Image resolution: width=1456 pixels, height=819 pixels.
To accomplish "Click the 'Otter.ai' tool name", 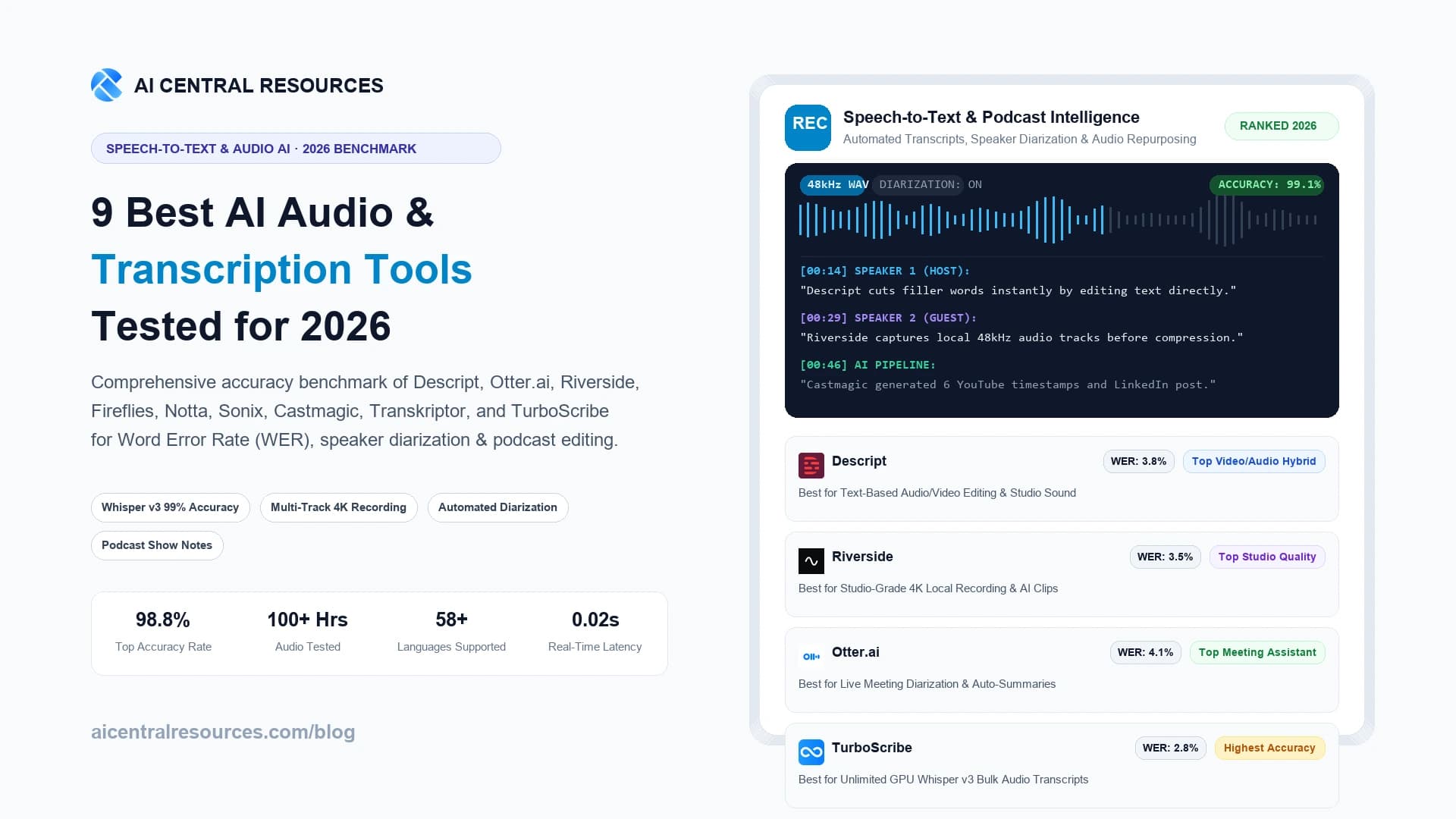I will (855, 652).
